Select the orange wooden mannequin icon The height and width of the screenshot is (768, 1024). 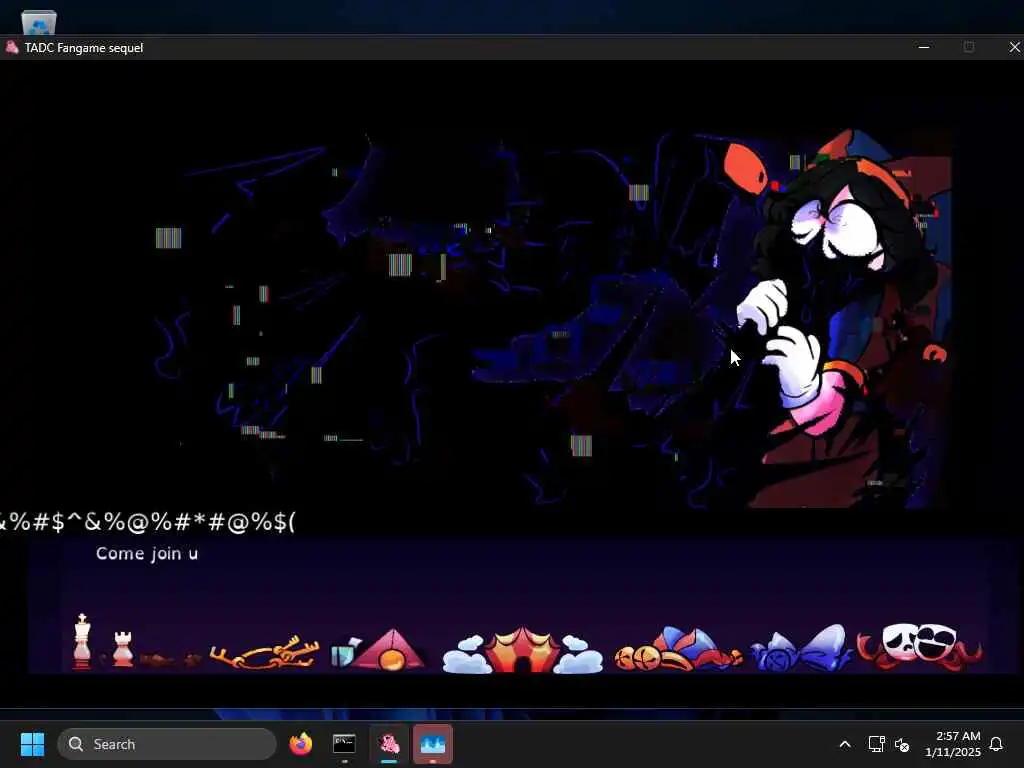coord(264,652)
